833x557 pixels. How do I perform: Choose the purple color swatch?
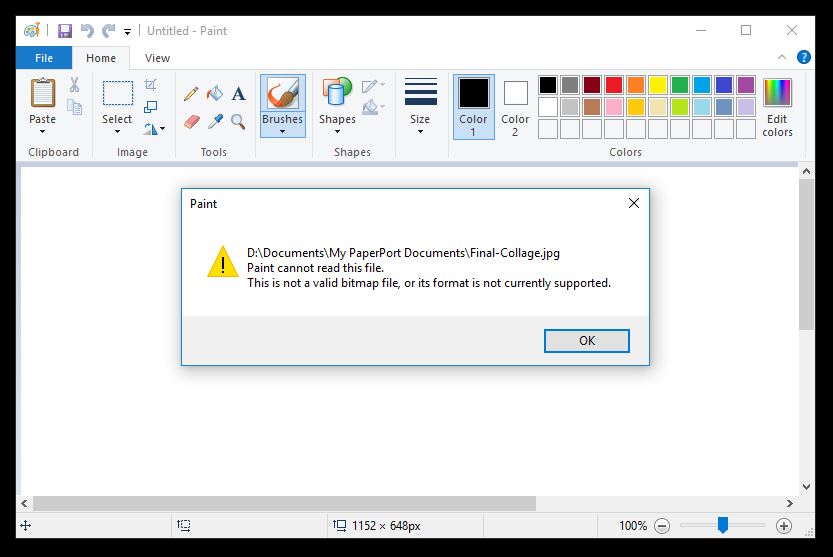point(746,85)
